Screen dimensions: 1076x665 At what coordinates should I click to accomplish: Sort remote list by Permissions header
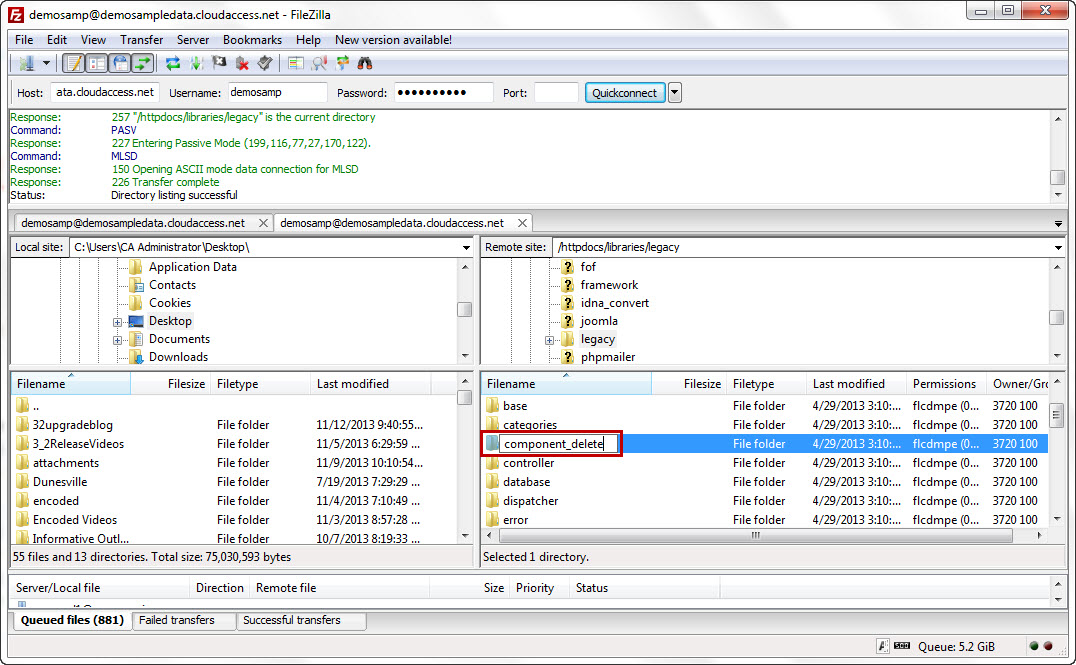945,384
